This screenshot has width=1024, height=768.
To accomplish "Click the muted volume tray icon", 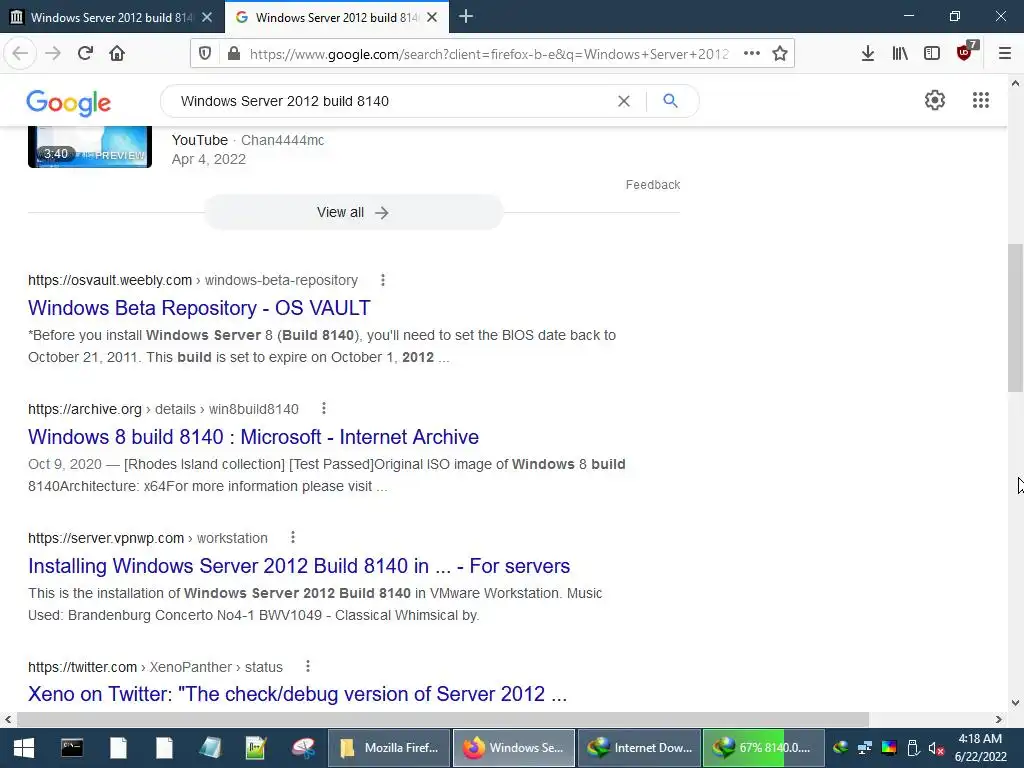I will 936,748.
